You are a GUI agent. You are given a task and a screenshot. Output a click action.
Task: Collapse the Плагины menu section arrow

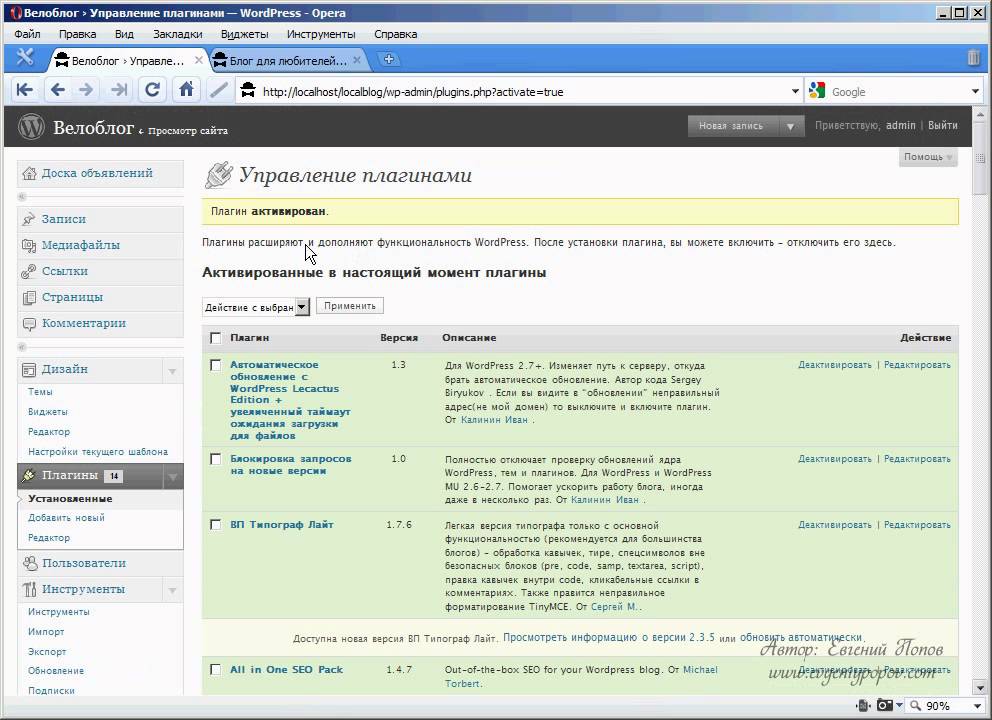[172, 476]
